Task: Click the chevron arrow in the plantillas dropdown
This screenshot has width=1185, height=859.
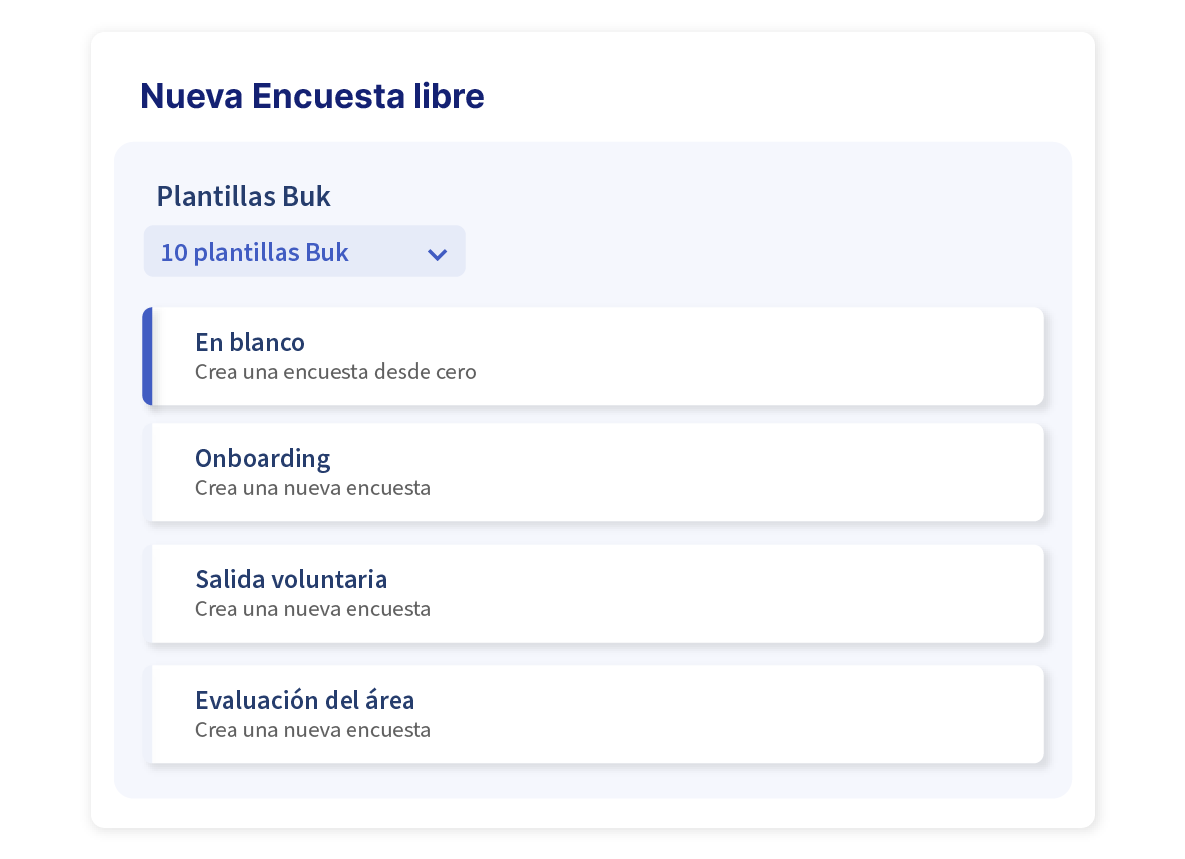Action: (437, 254)
